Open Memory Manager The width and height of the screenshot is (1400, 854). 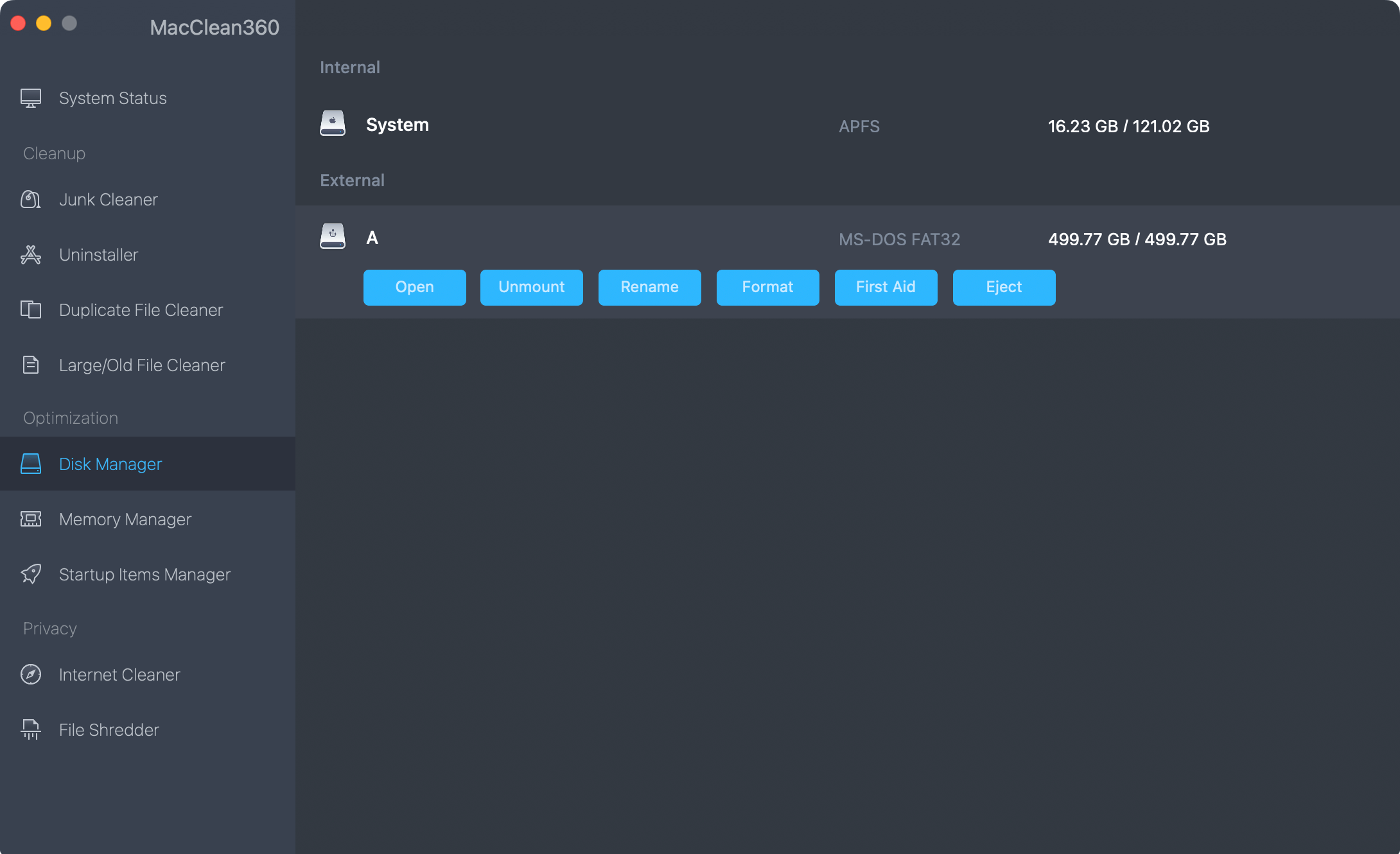pos(148,519)
